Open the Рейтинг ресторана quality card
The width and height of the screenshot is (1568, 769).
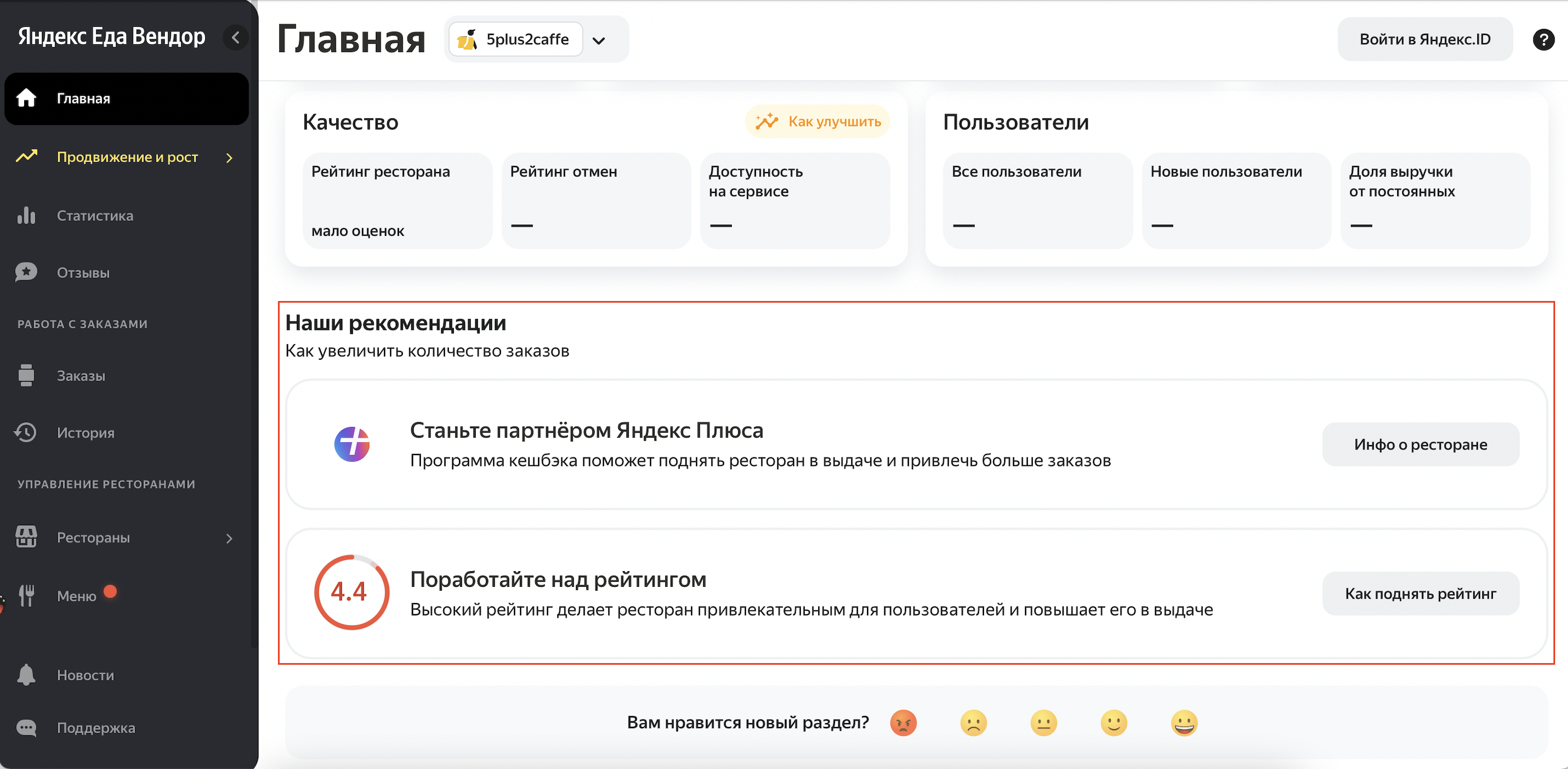point(397,200)
